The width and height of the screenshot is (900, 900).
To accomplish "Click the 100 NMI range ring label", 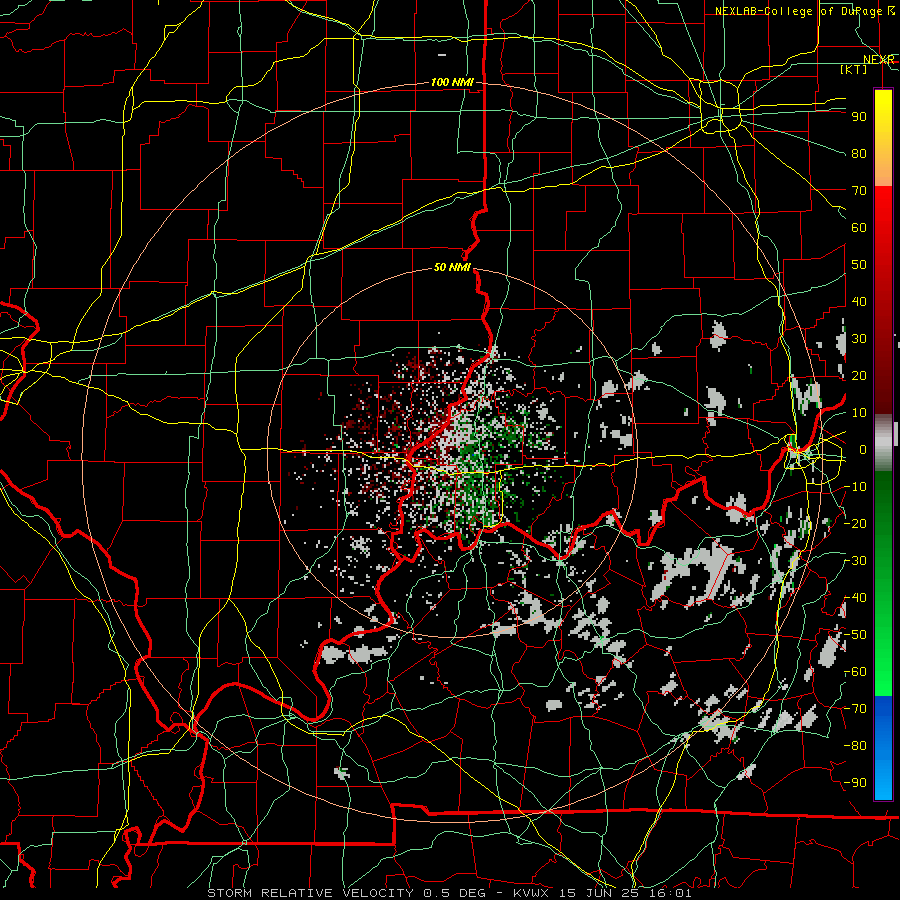I will click(x=452, y=83).
